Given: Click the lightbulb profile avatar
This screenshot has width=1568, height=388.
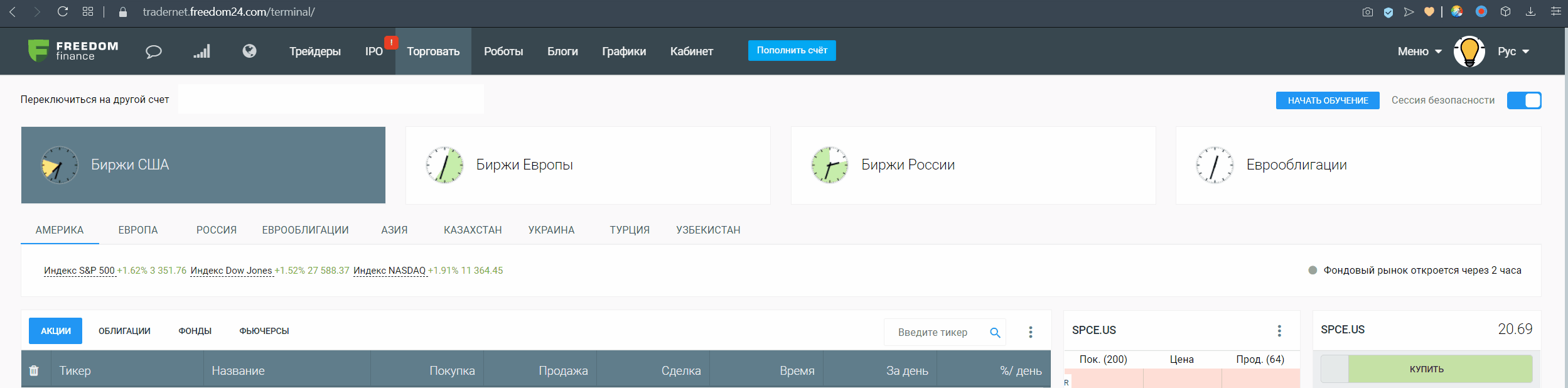Looking at the screenshot, I should tap(1469, 51).
